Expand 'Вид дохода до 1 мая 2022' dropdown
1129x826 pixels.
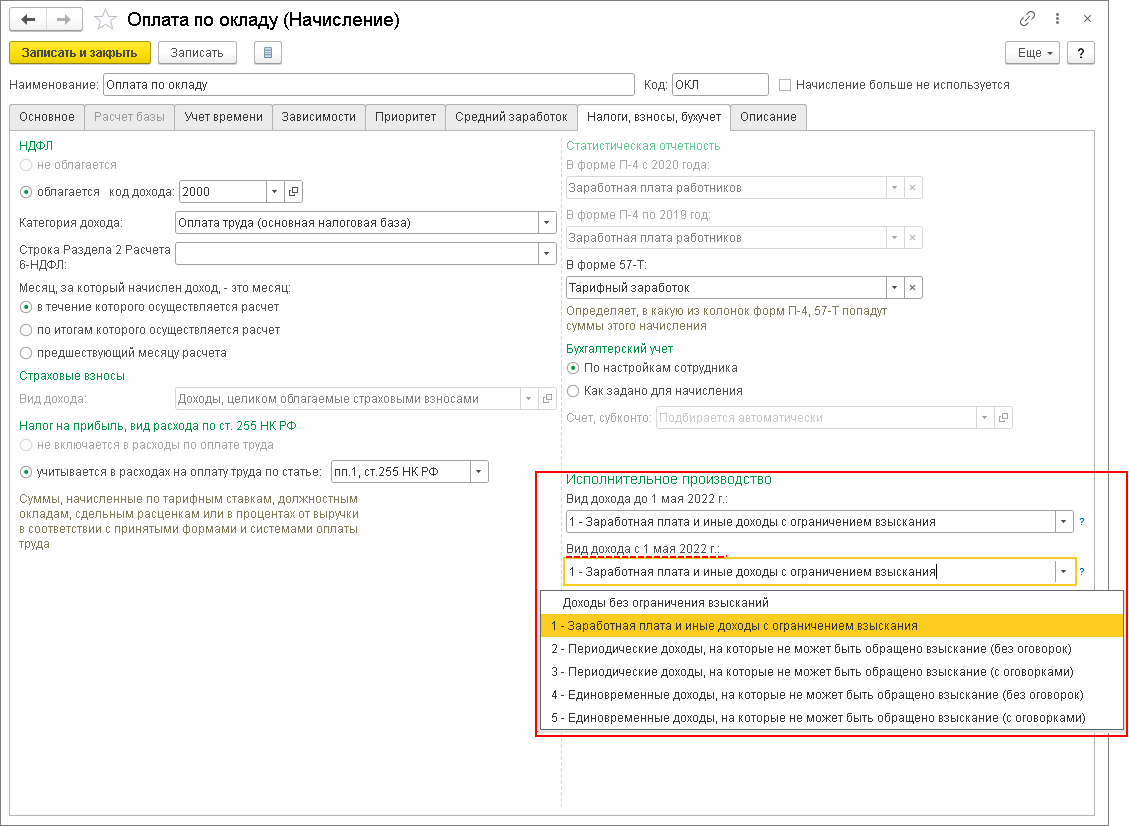pyautogui.click(x=1063, y=521)
